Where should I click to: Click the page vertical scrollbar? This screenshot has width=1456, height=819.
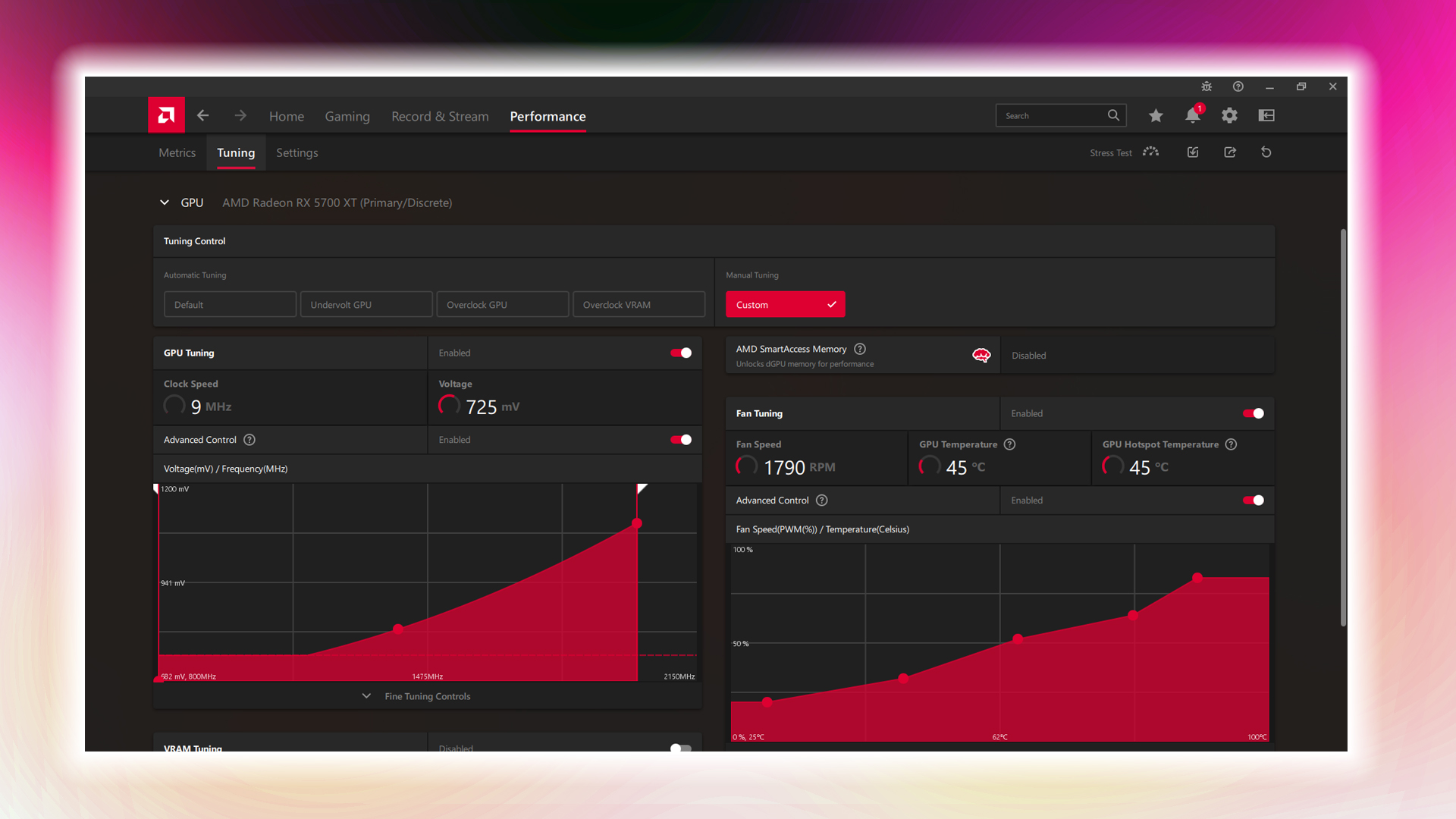(x=1343, y=427)
